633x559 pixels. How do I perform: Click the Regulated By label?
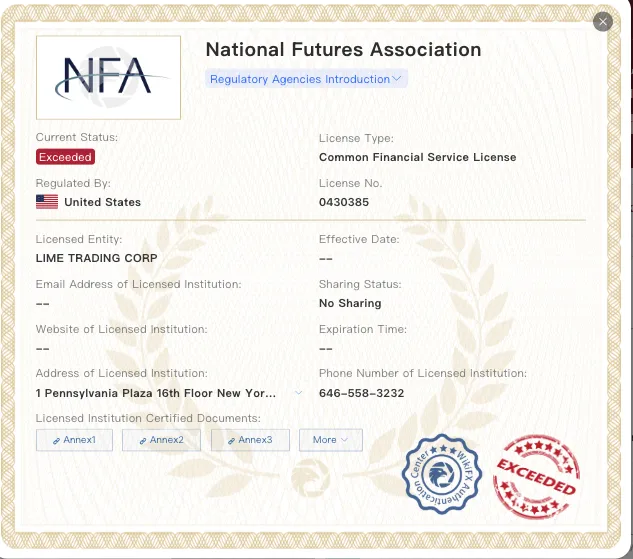tap(73, 184)
